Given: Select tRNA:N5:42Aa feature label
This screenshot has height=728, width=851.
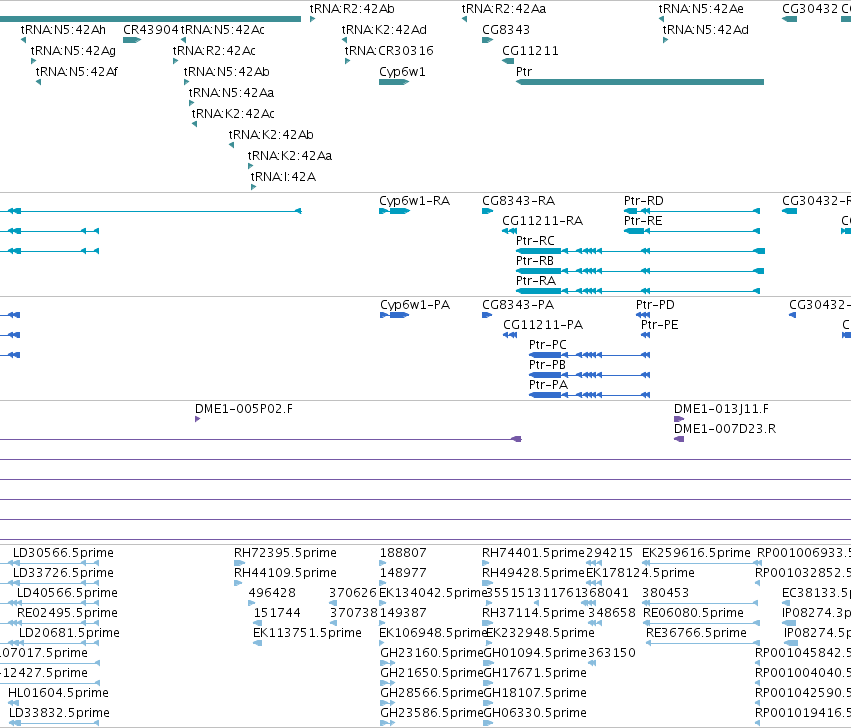Looking at the screenshot, I should pos(231,93).
